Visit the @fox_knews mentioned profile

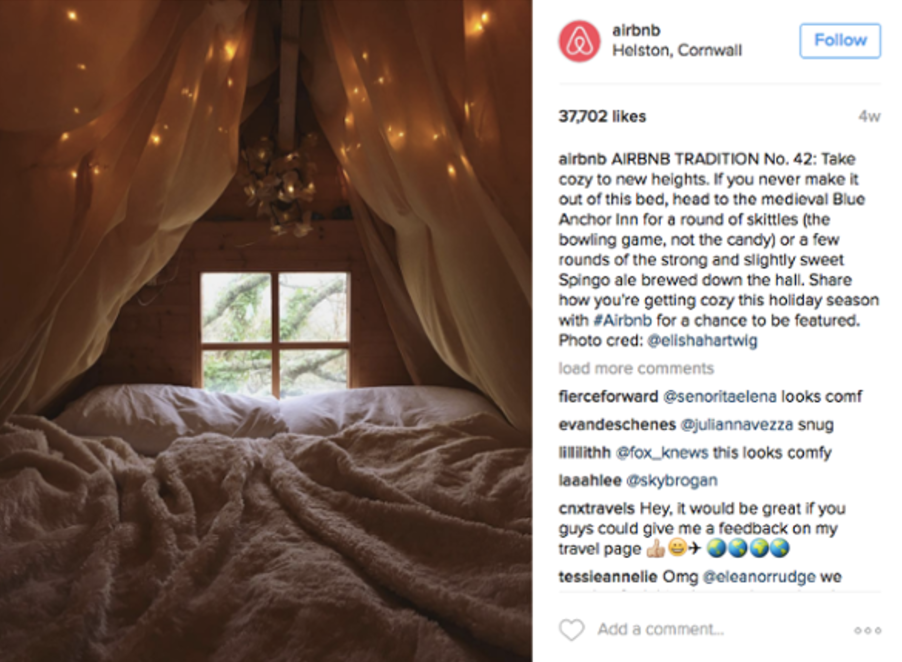[x=662, y=453]
